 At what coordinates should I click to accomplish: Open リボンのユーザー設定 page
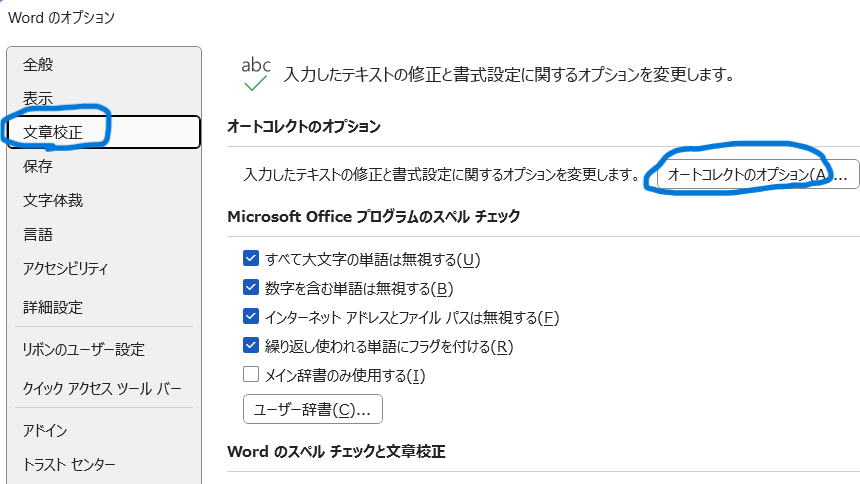(x=84, y=349)
